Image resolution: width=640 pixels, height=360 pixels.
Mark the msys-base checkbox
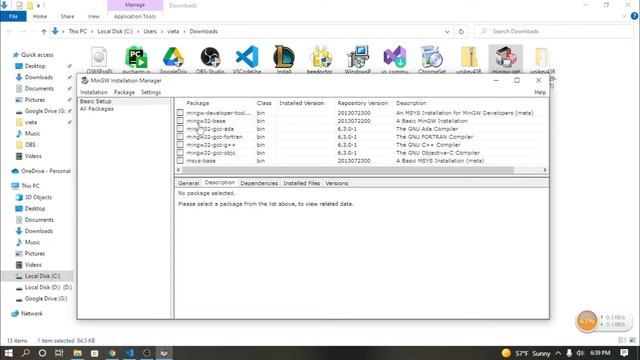pyautogui.click(x=180, y=160)
